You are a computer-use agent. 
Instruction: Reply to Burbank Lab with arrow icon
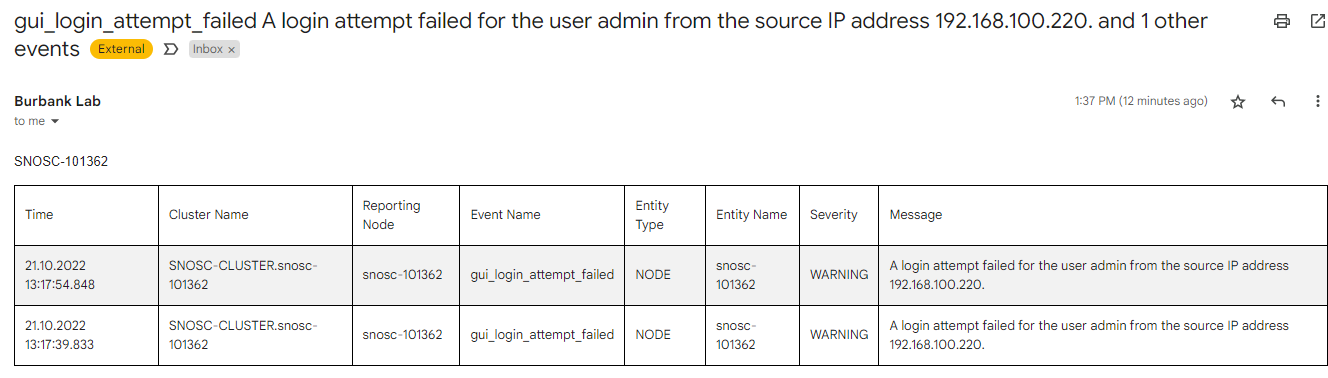(x=1278, y=102)
